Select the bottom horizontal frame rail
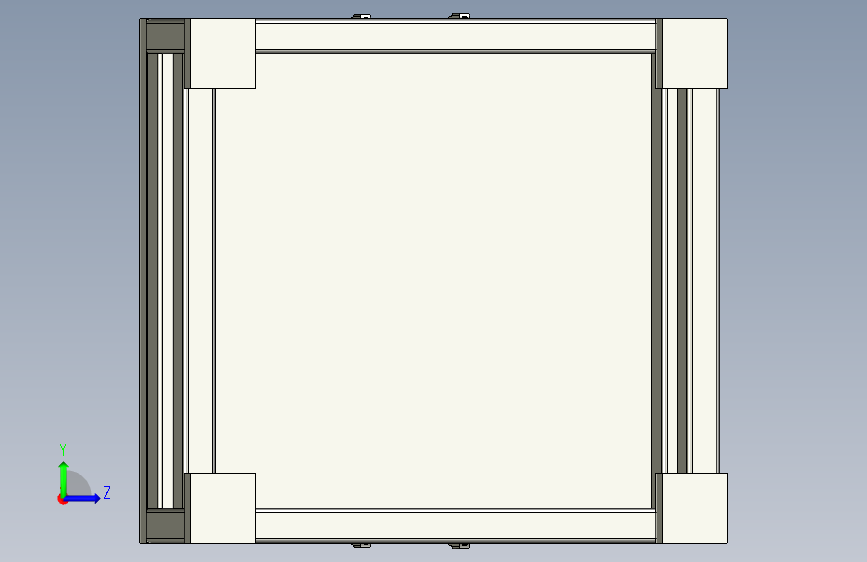The image size is (867, 562). point(456,525)
